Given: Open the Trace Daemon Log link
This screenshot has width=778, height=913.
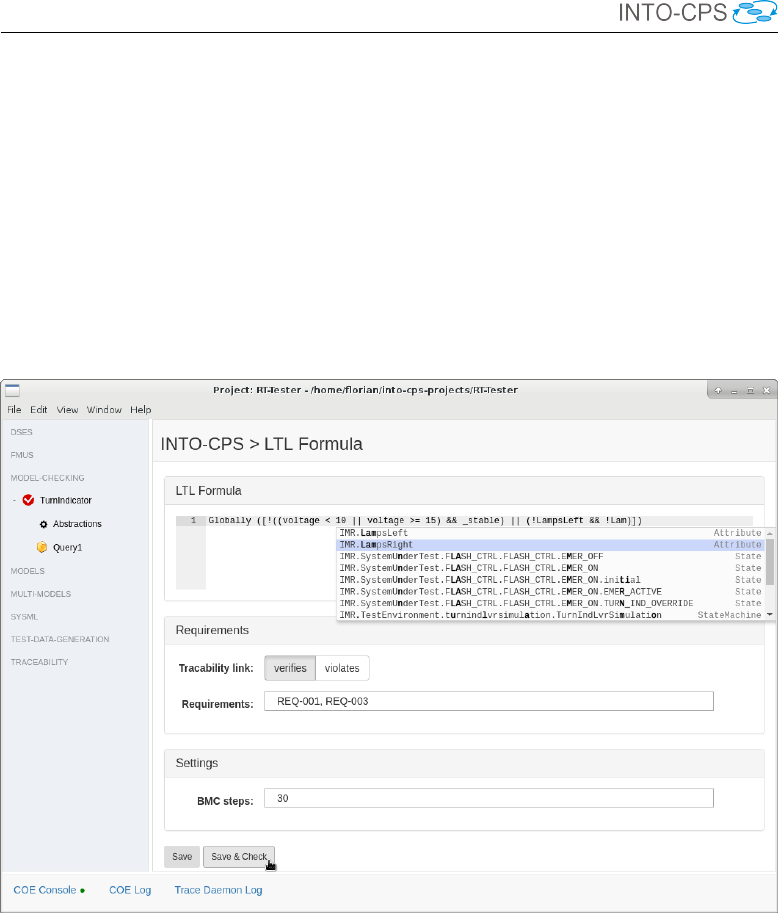Looking at the screenshot, I should tap(218, 890).
